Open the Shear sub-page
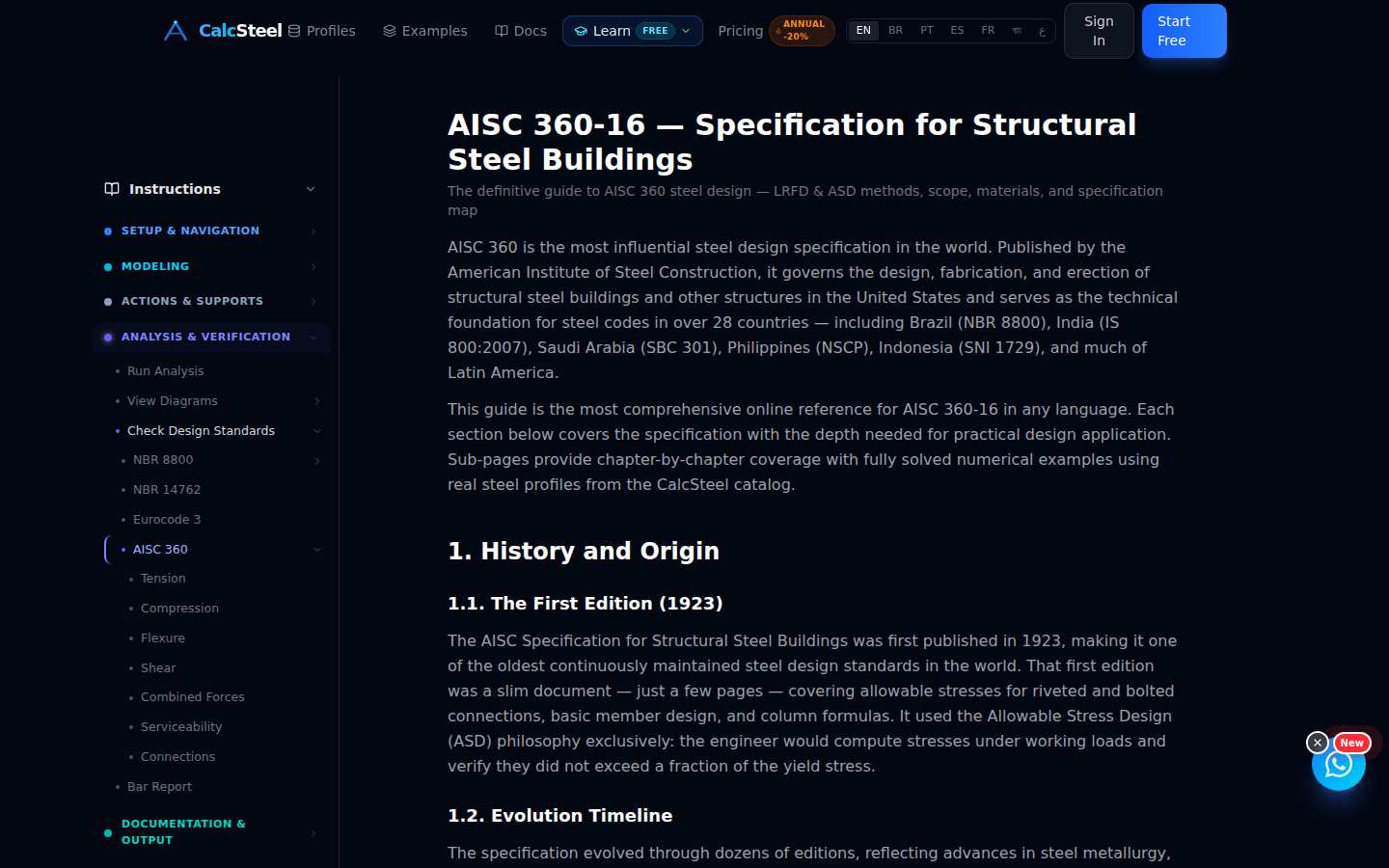This screenshot has width=1389, height=868. 158,668
